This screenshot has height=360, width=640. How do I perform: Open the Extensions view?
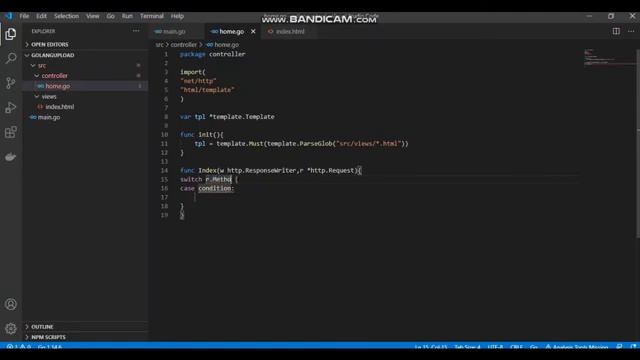11,132
